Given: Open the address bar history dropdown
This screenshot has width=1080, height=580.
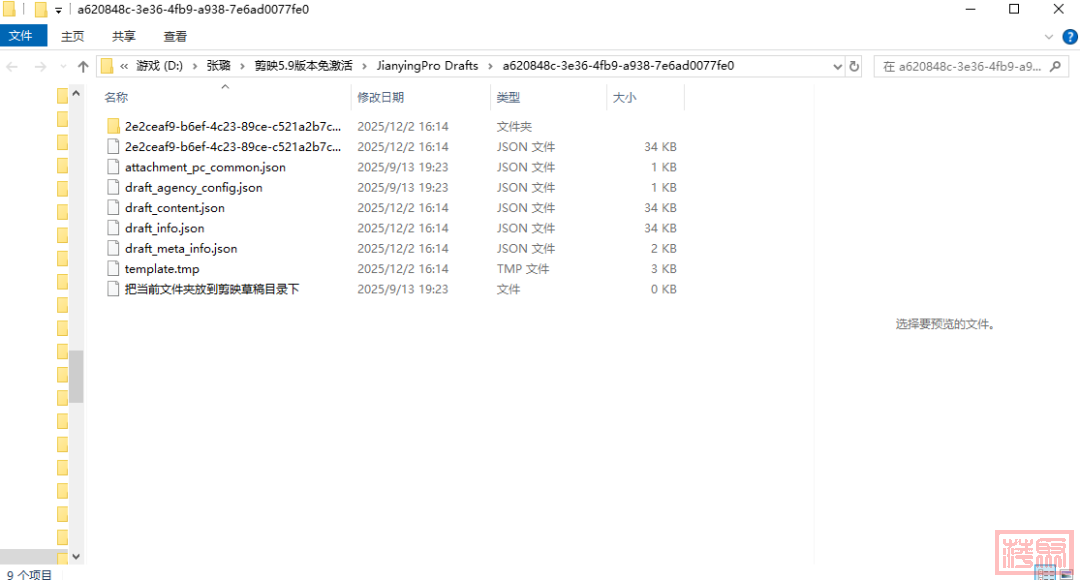Looking at the screenshot, I should pyautogui.click(x=837, y=67).
